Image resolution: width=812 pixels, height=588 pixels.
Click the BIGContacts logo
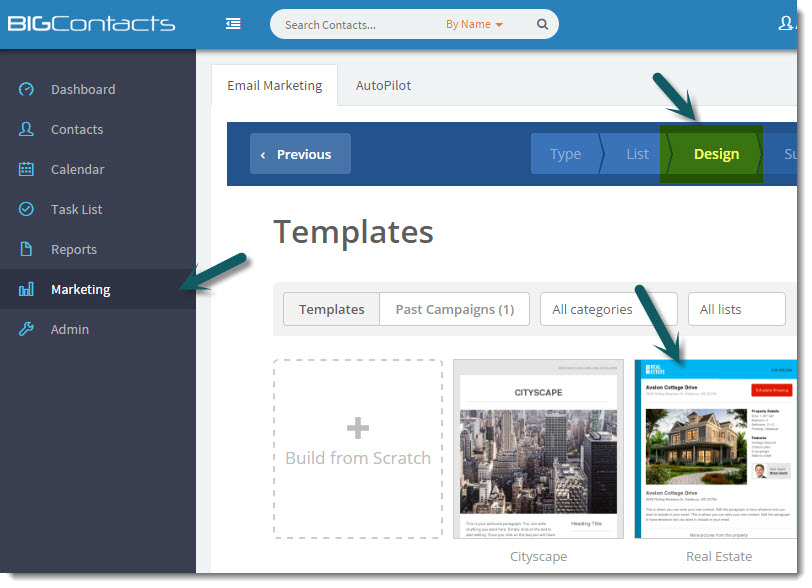[91, 24]
